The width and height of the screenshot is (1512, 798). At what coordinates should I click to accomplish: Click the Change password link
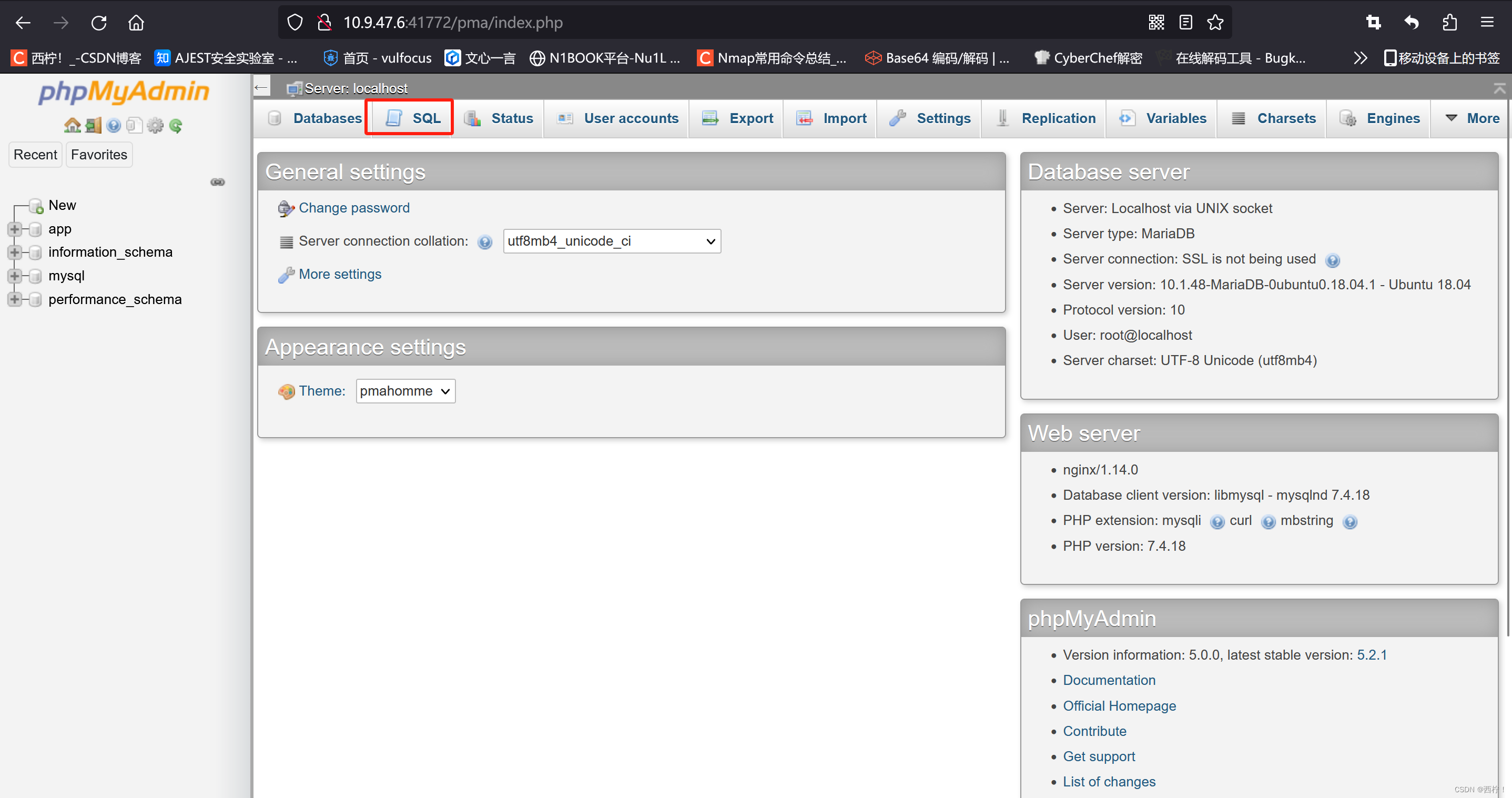[x=353, y=207]
